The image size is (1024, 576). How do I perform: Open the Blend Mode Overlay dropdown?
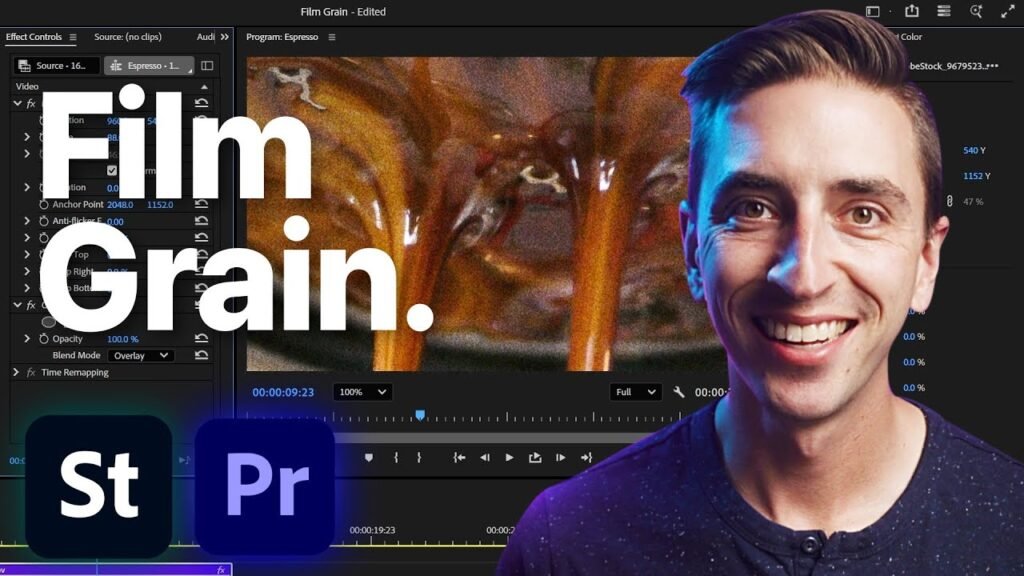(140, 355)
